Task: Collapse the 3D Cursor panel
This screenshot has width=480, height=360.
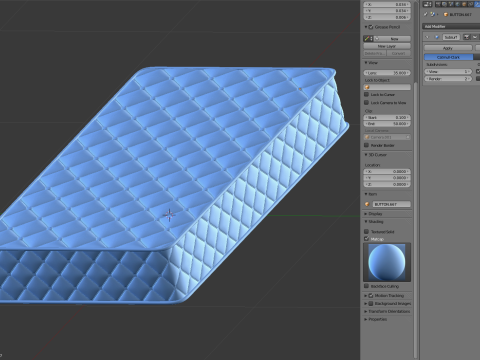Action: pyautogui.click(x=366, y=155)
